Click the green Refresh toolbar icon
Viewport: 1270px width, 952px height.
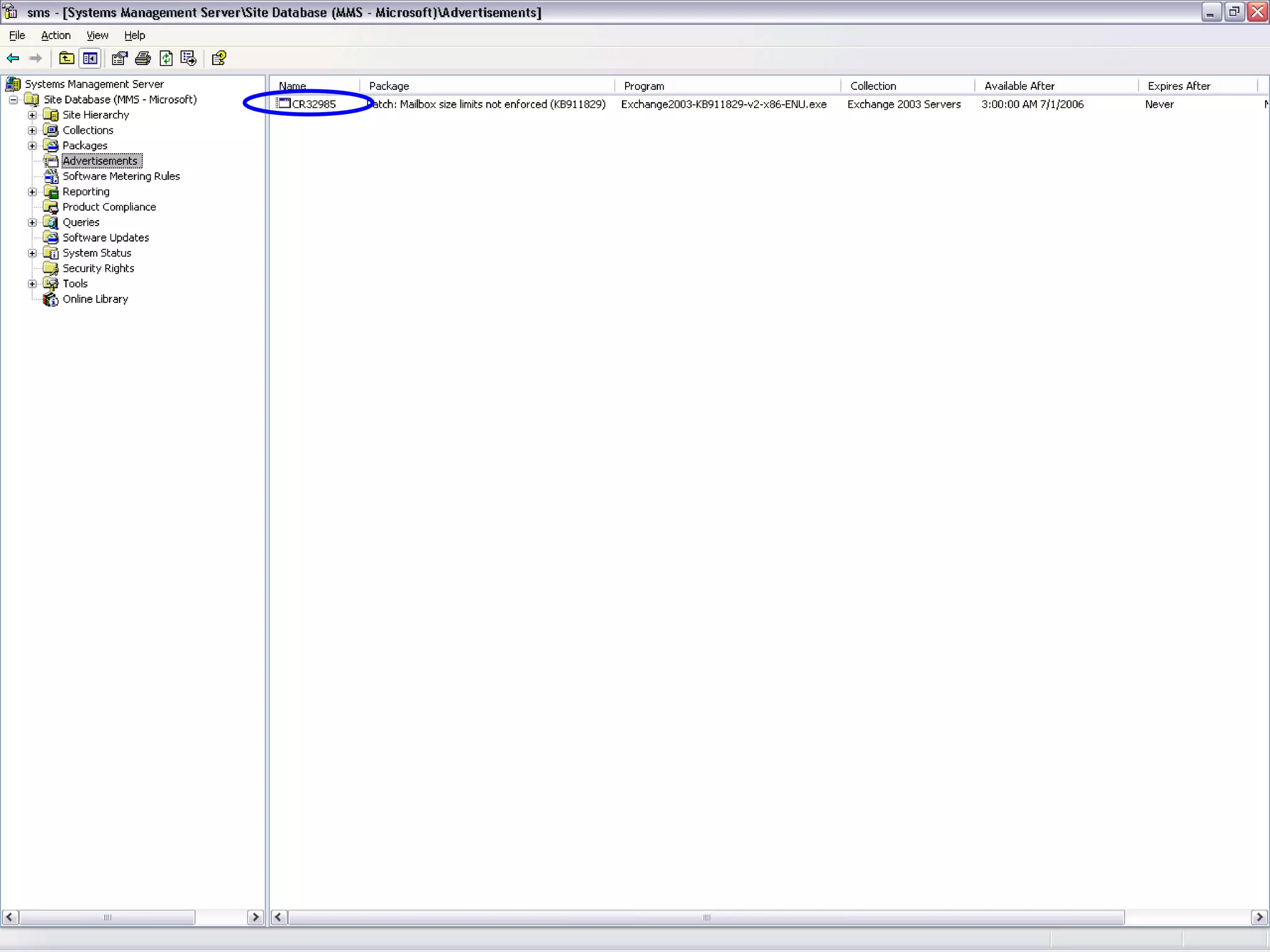tap(166, 58)
